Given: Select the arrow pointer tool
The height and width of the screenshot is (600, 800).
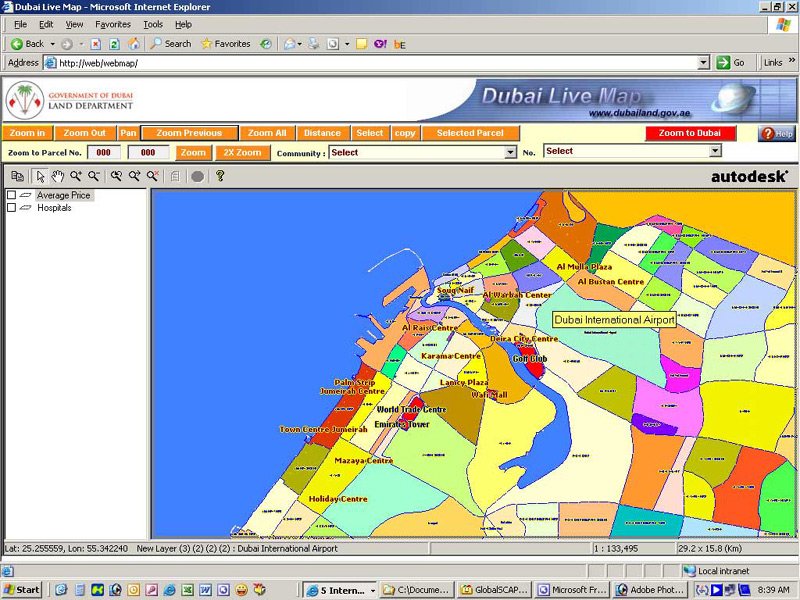Looking at the screenshot, I should pos(40,177).
